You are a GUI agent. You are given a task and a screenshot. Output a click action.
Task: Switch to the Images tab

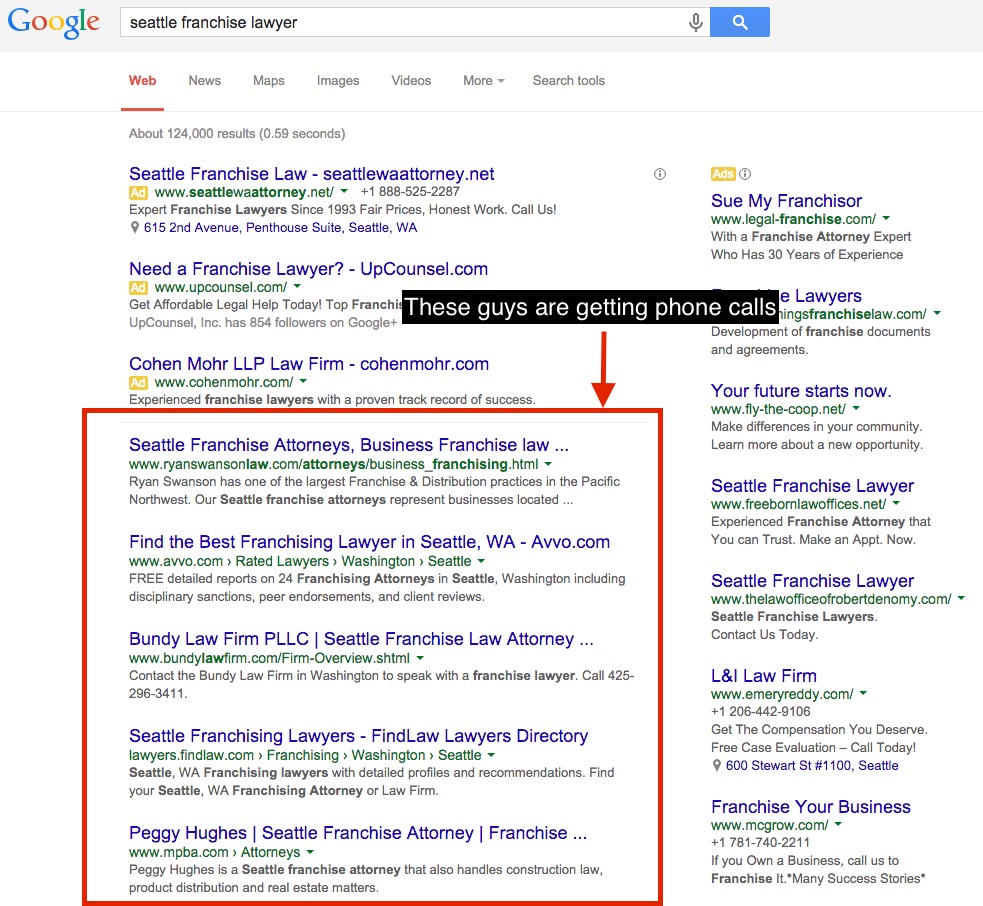(x=338, y=81)
